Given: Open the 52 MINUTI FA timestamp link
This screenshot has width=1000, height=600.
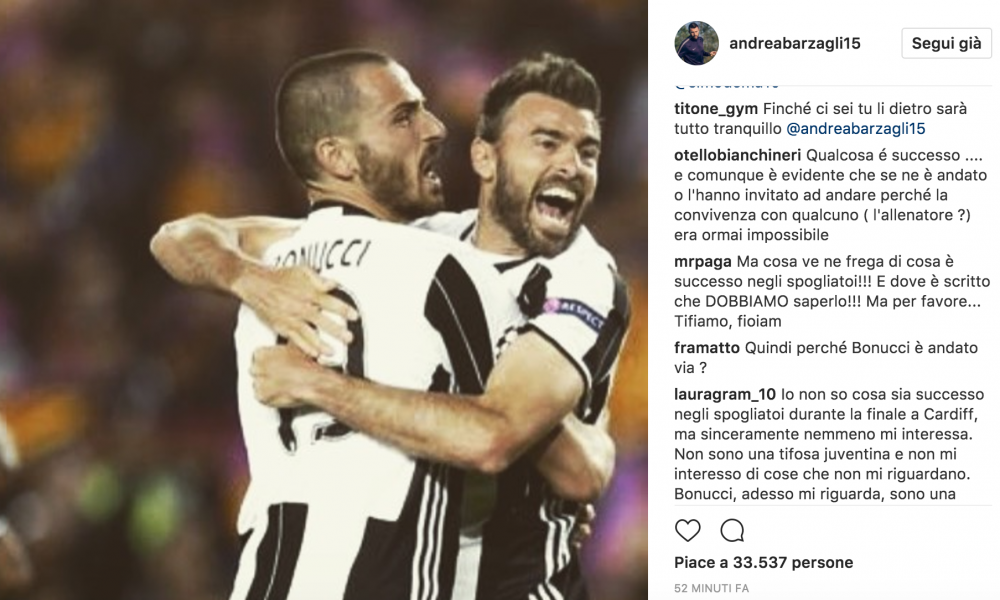Looking at the screenshot, I should pyautogui.click(x=712, y=589).
